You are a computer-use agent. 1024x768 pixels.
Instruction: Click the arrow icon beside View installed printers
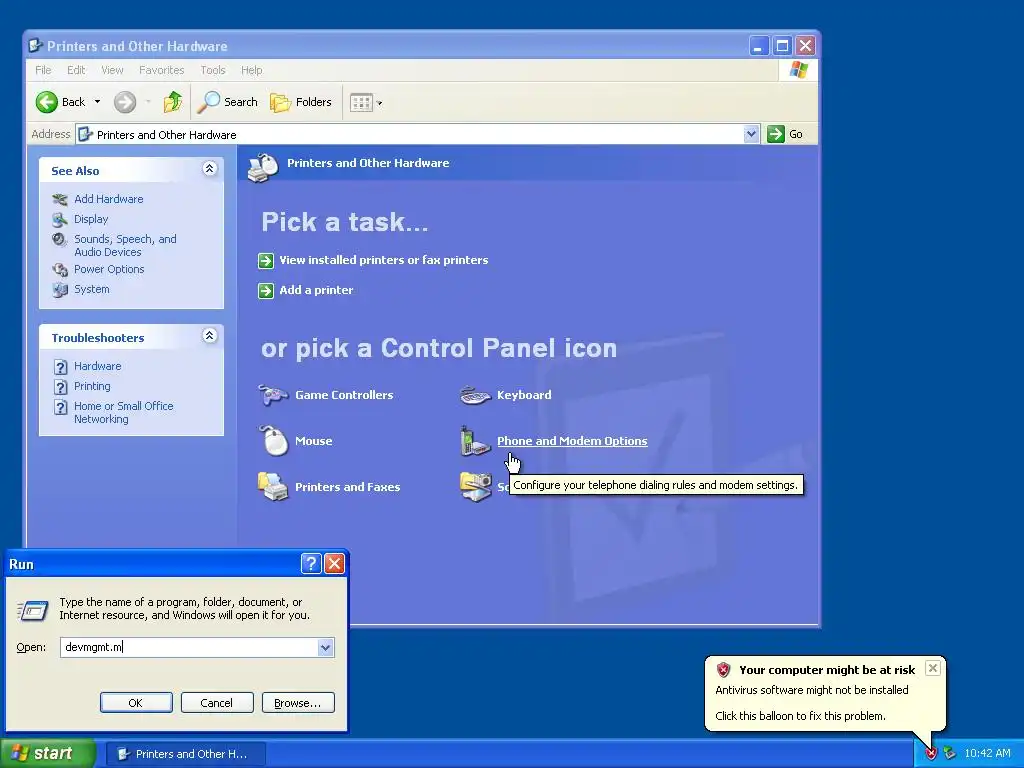point(266,261)
